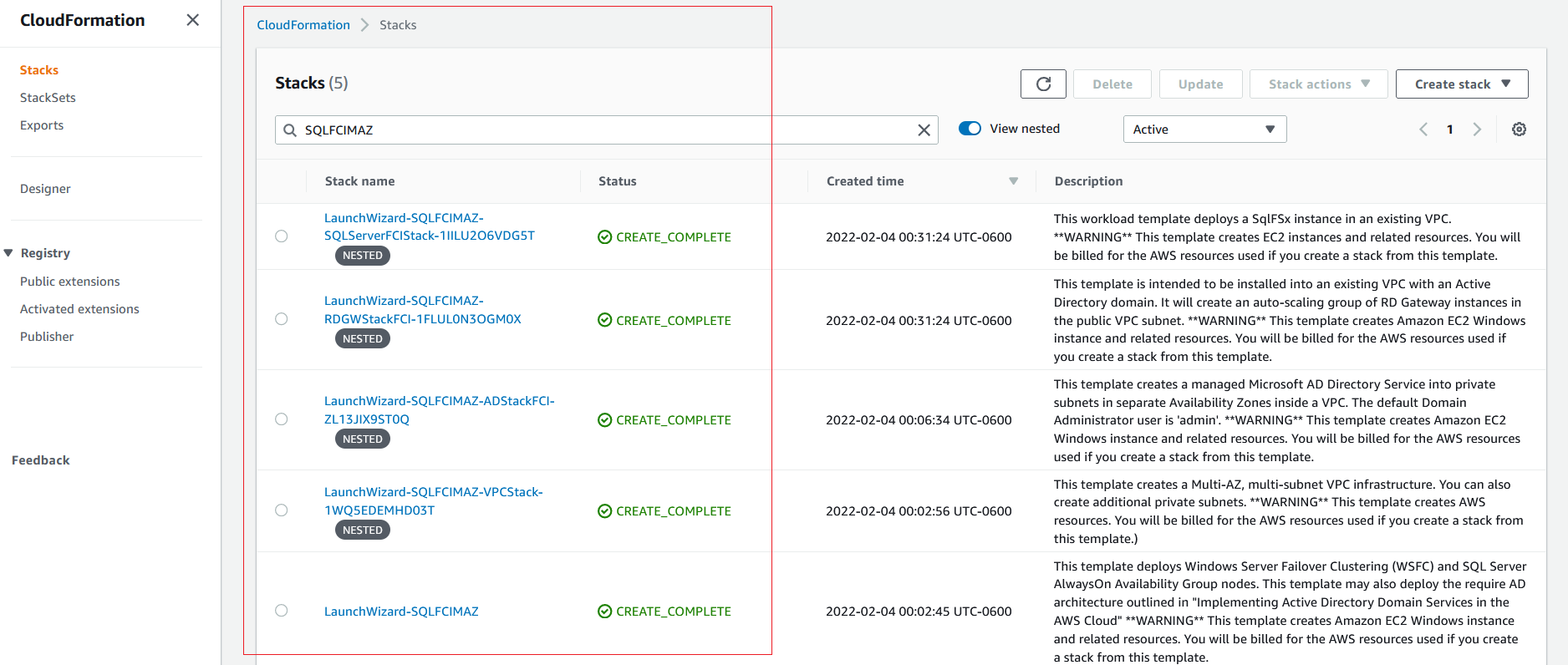This screenshot has height=665, width=1568.
Task: Open the ADStackFCI stack link
Action: click(440, 410)
